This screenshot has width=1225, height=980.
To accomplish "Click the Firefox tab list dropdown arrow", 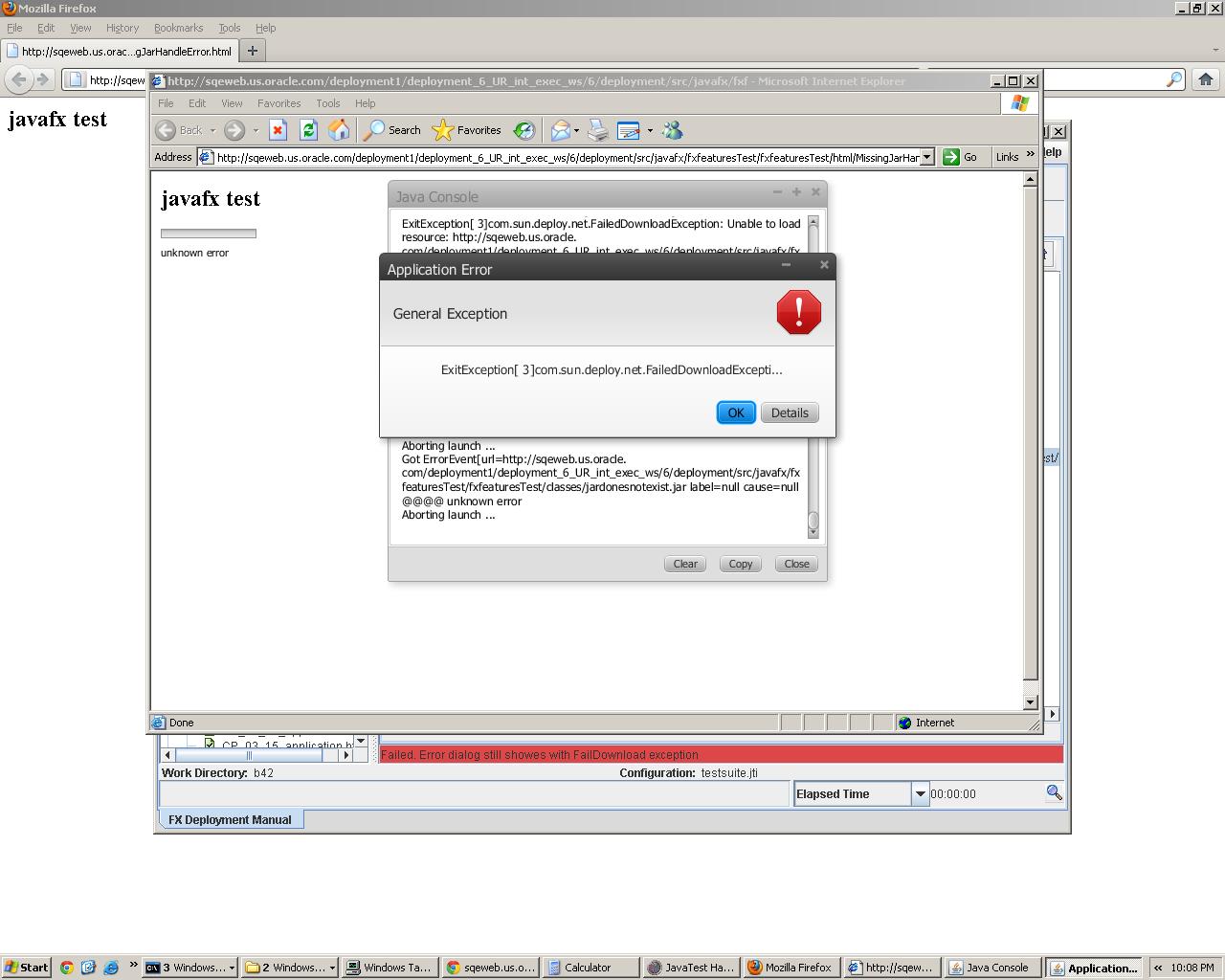I will (x=1215, y=50).
